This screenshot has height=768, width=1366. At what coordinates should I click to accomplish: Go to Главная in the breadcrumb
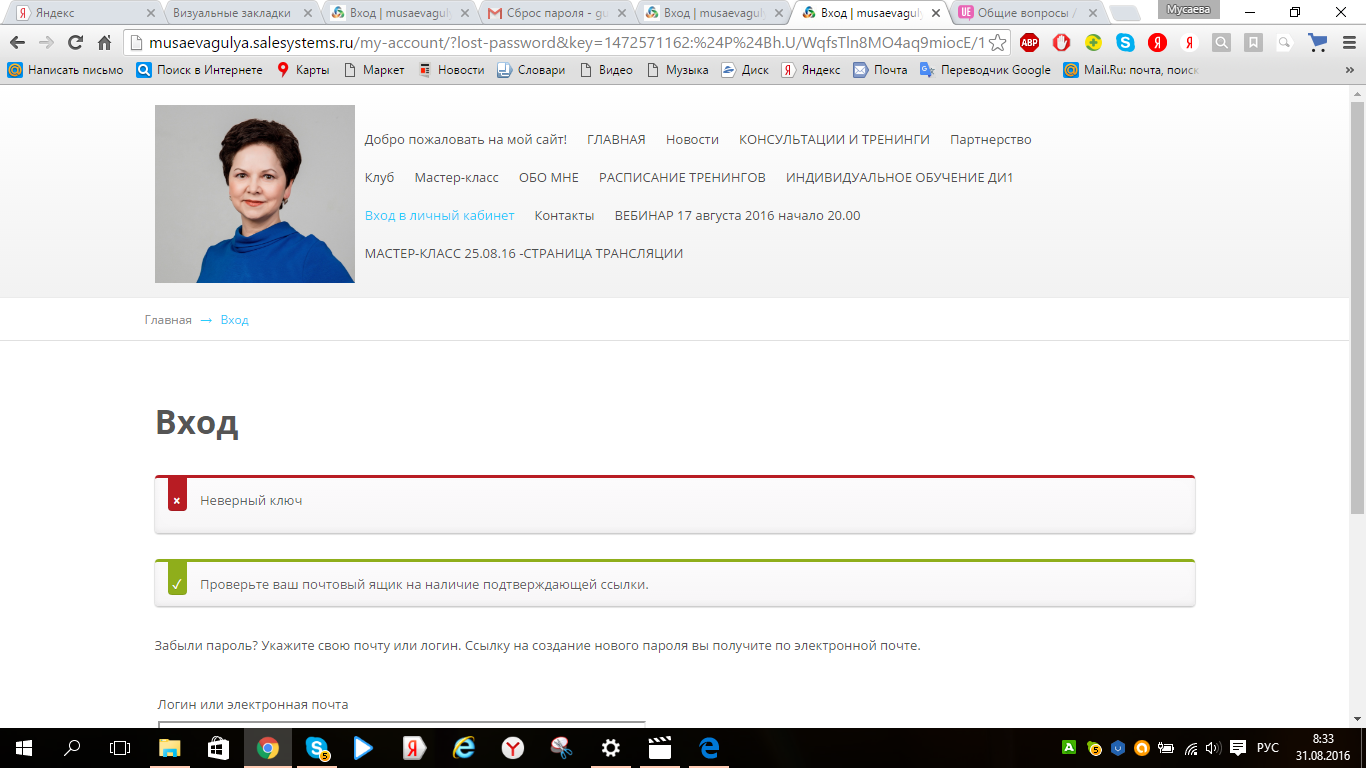coord(168,320)
